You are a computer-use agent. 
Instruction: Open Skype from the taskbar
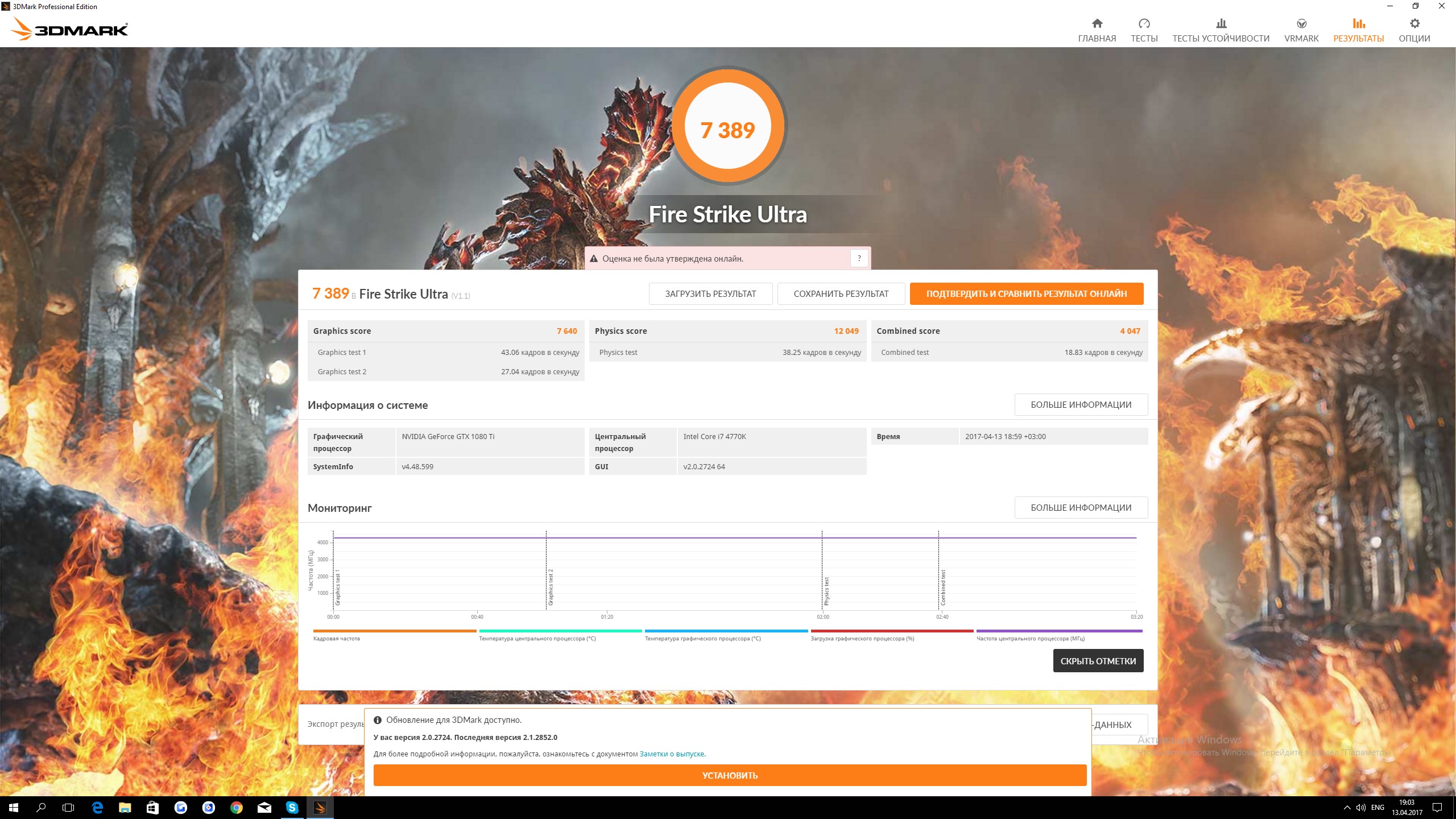292,807
